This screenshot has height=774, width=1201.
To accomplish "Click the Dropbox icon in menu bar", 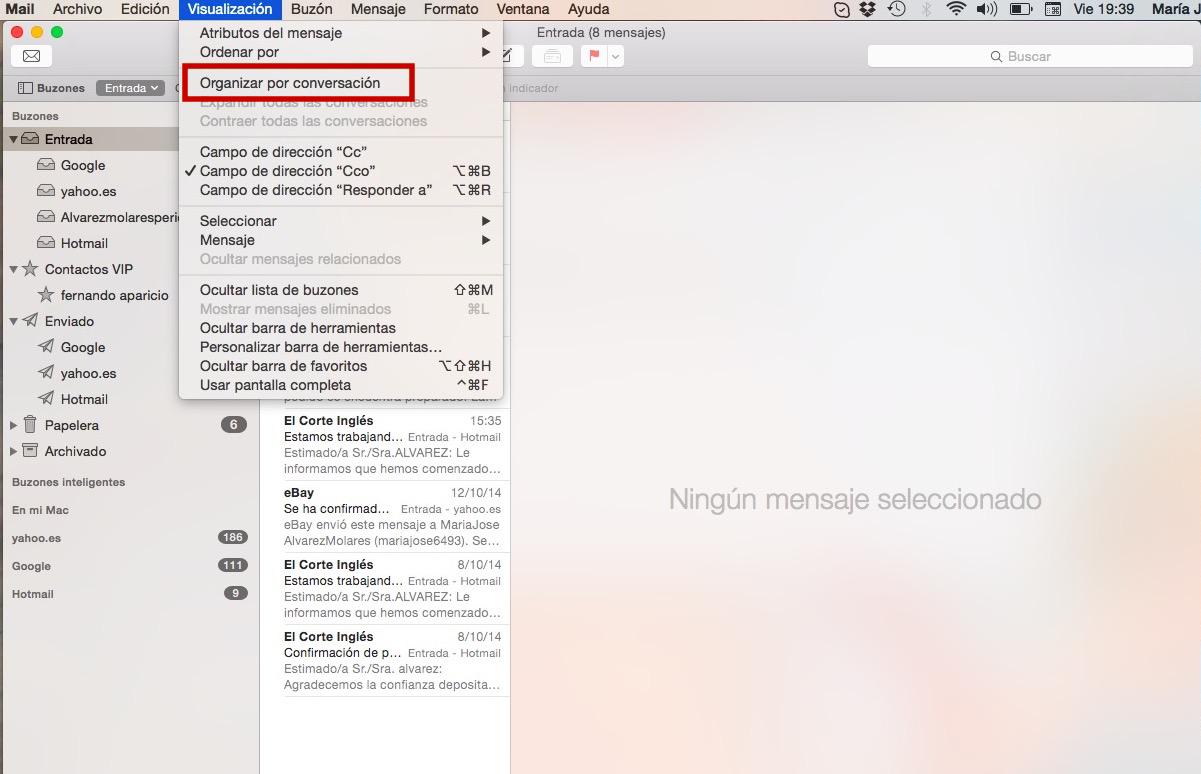I will point(868,9).
